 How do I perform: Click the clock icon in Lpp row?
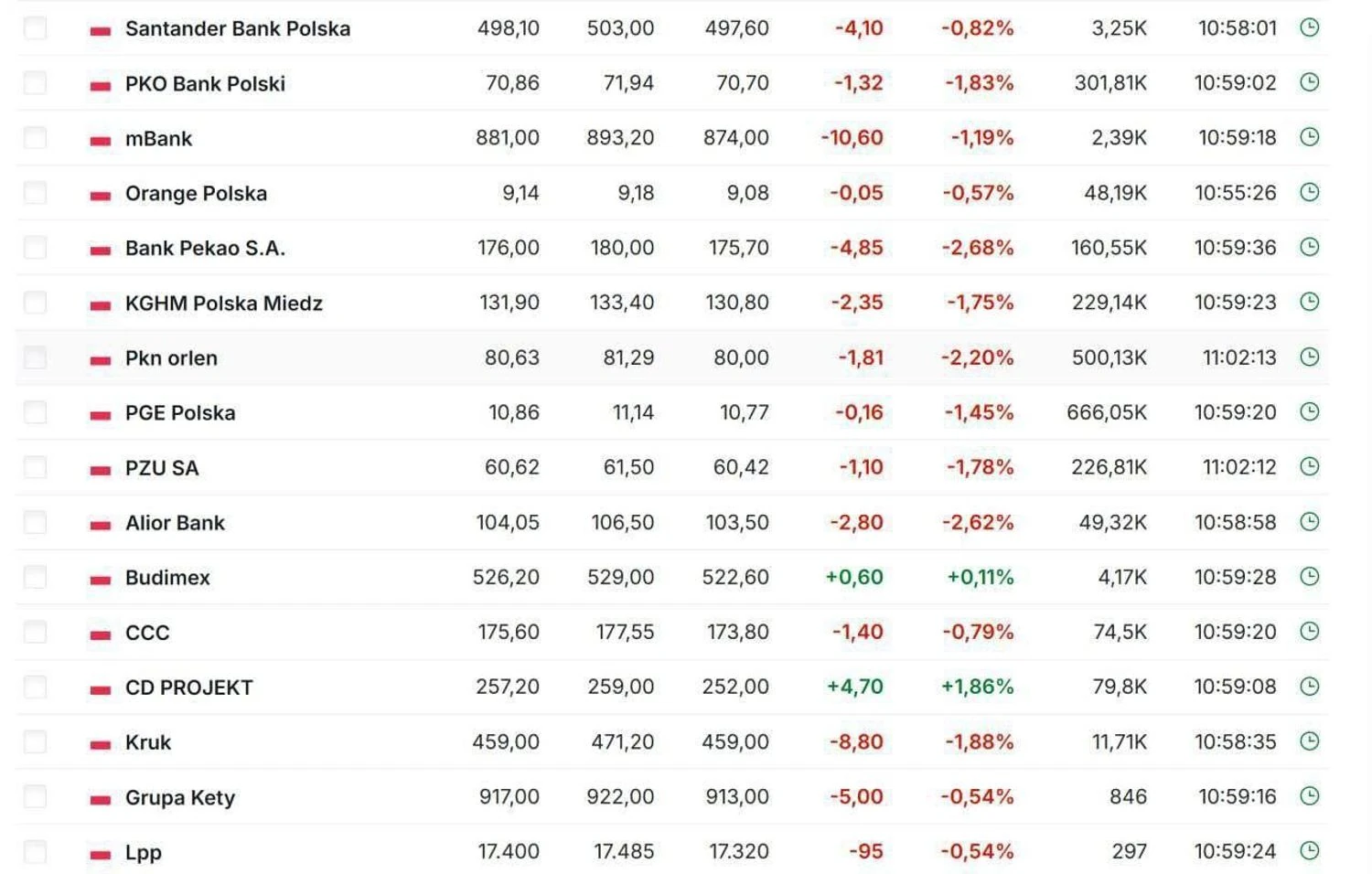(x=1309, y=850)
